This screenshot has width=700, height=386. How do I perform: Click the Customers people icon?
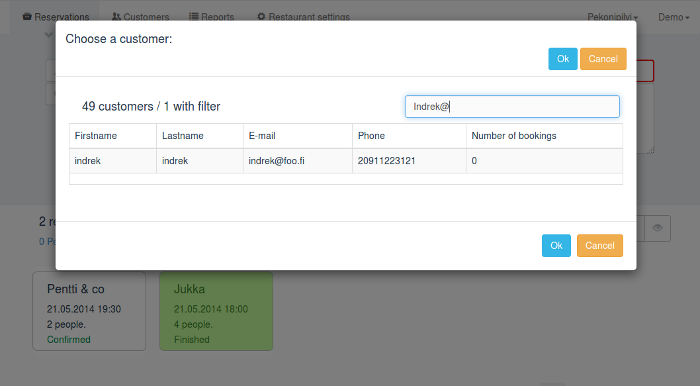coord(116,17)
